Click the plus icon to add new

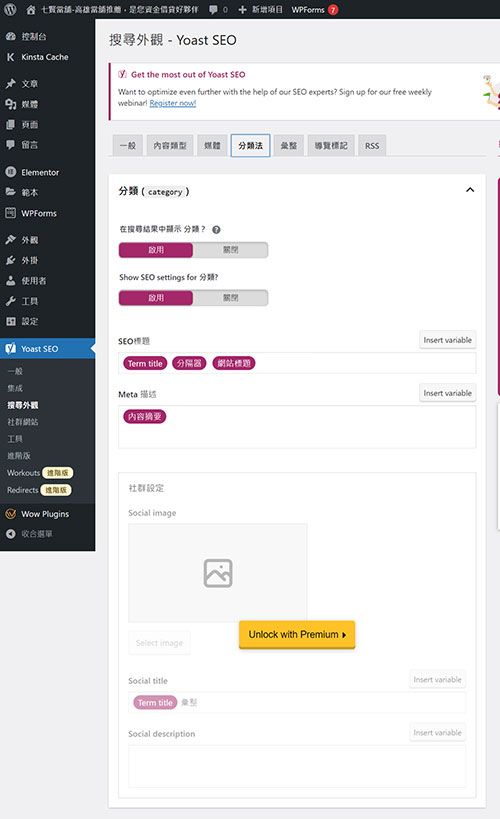point(242,9)
